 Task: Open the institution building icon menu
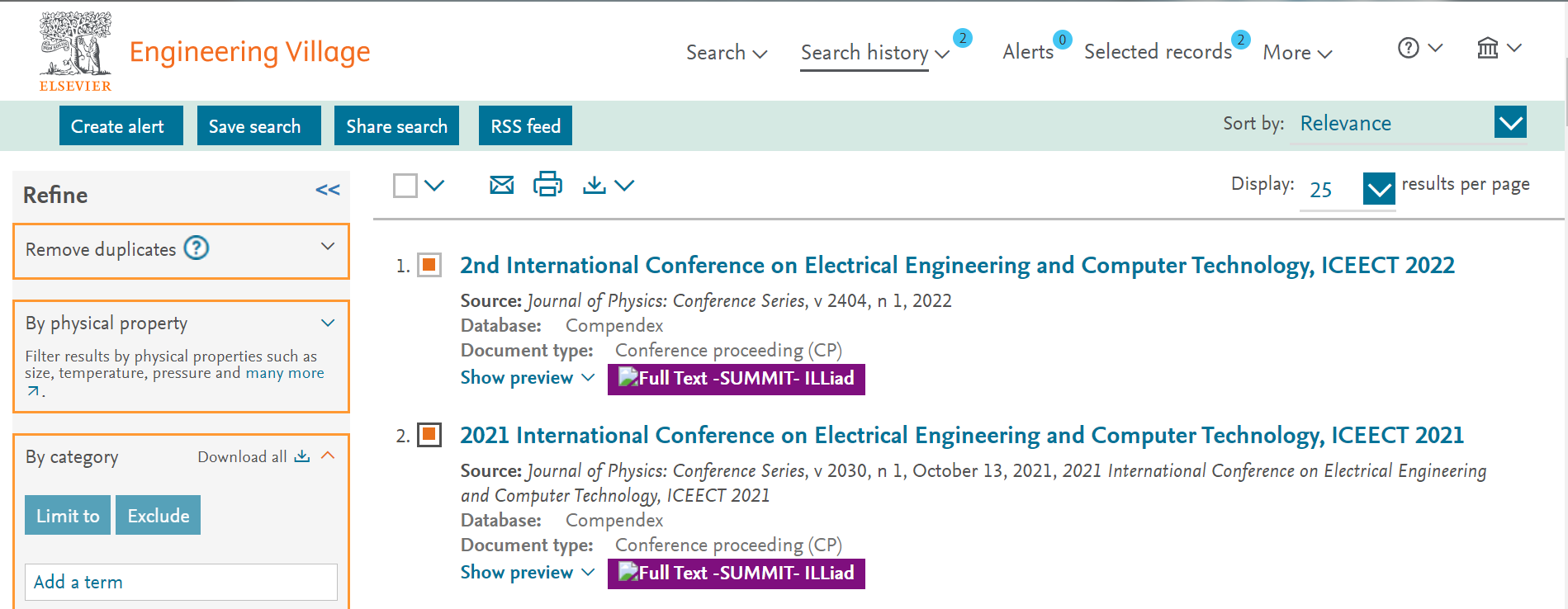coord(1499,48)
